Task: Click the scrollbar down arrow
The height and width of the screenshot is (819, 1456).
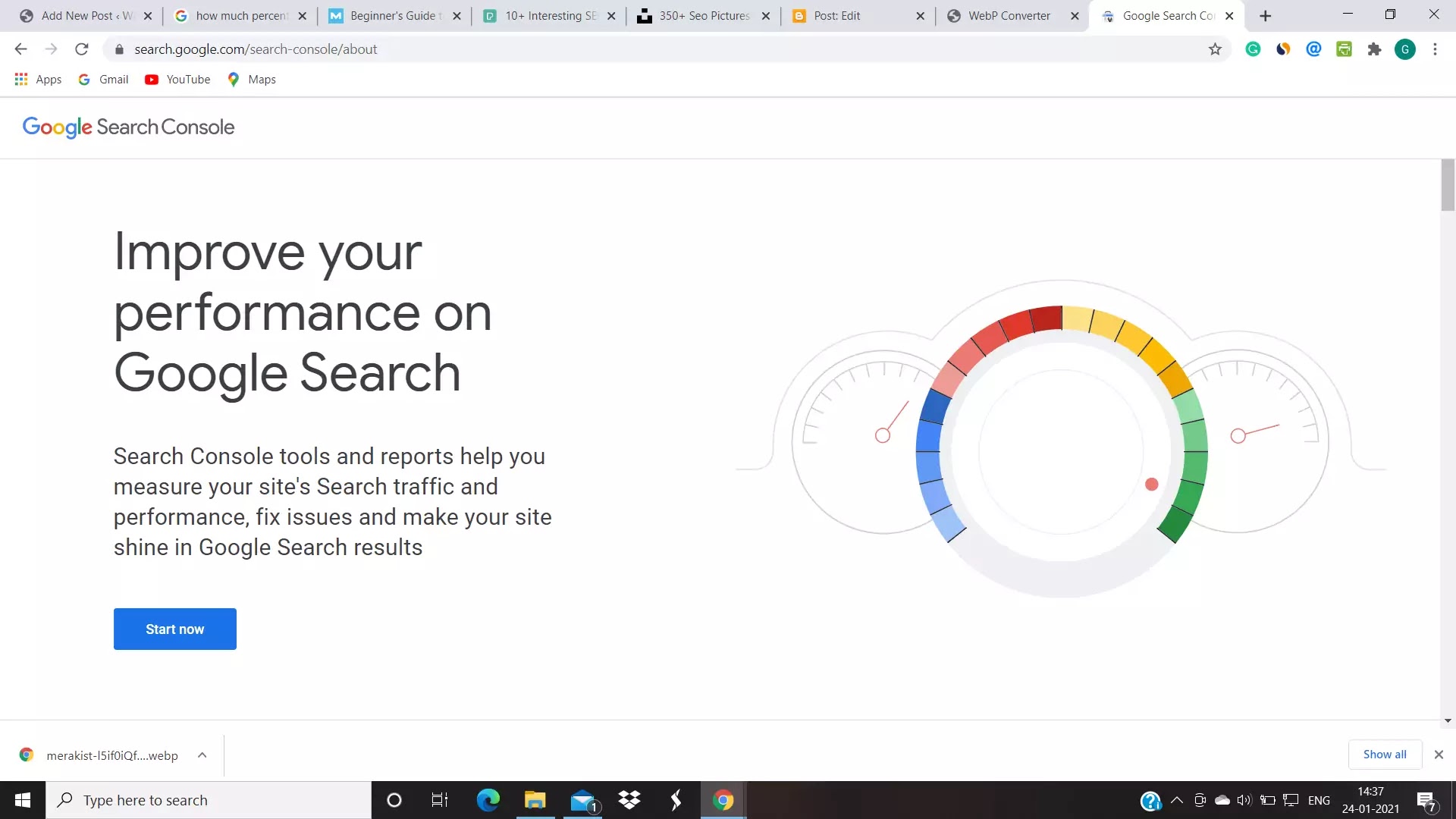Action: pyautogui.click(x=1448, y=721)
